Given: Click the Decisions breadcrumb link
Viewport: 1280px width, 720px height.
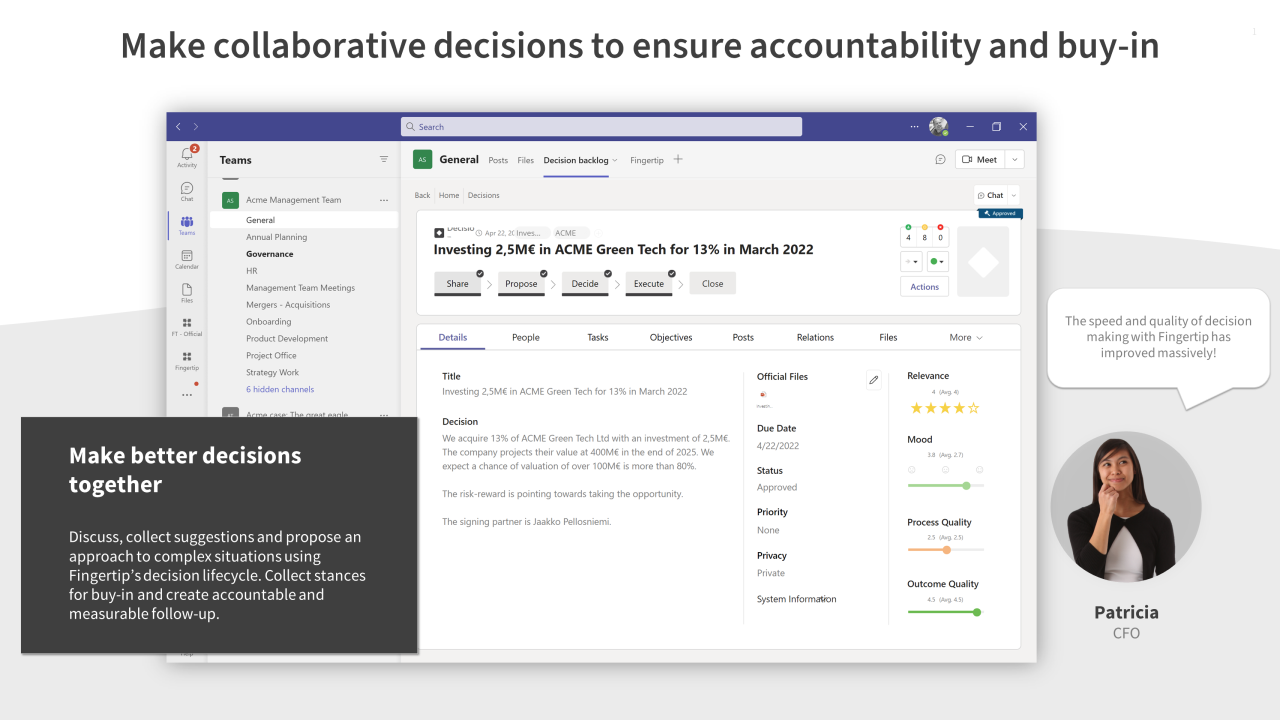Looking at the screenshot, I should point(484,195).
